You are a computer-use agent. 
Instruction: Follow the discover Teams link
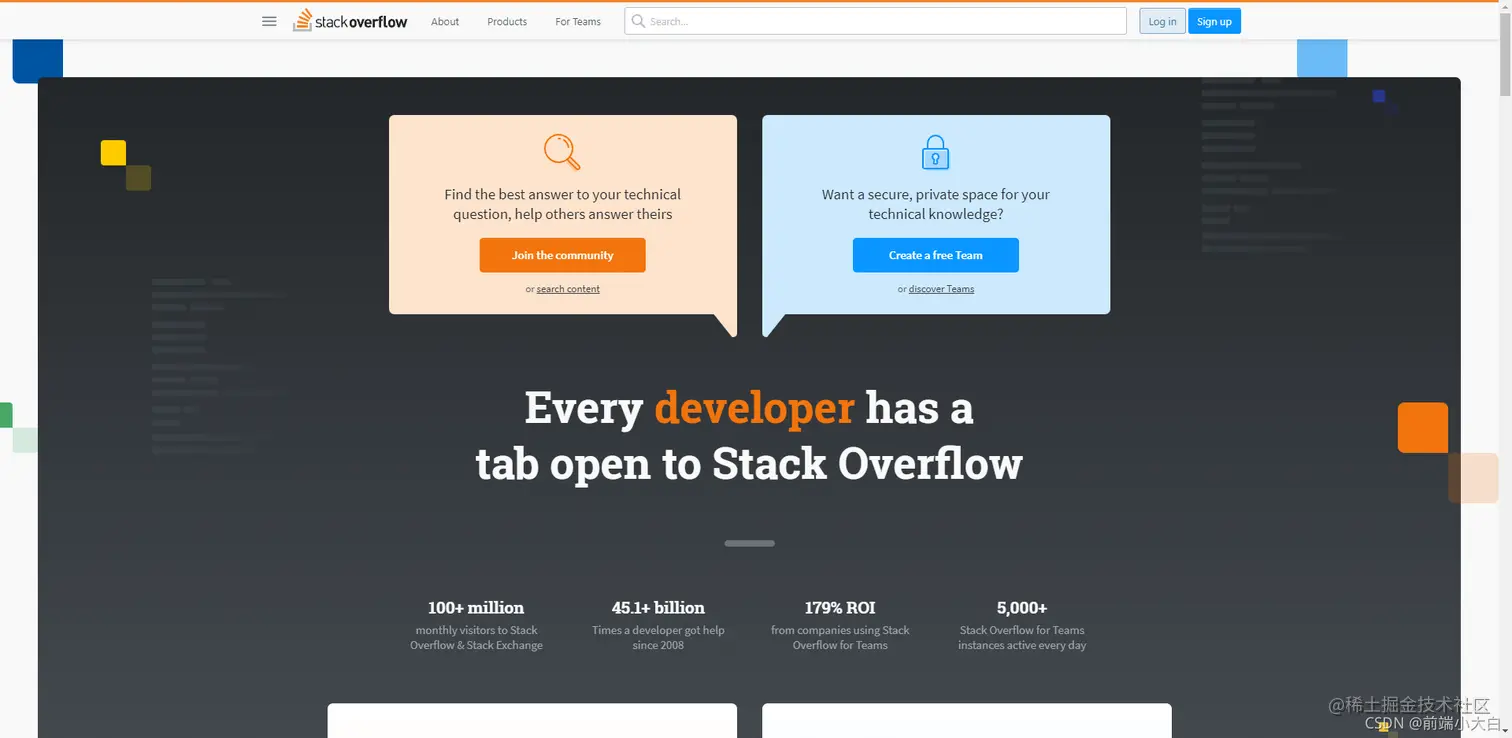pyautogui.click(x=941, y=289)
